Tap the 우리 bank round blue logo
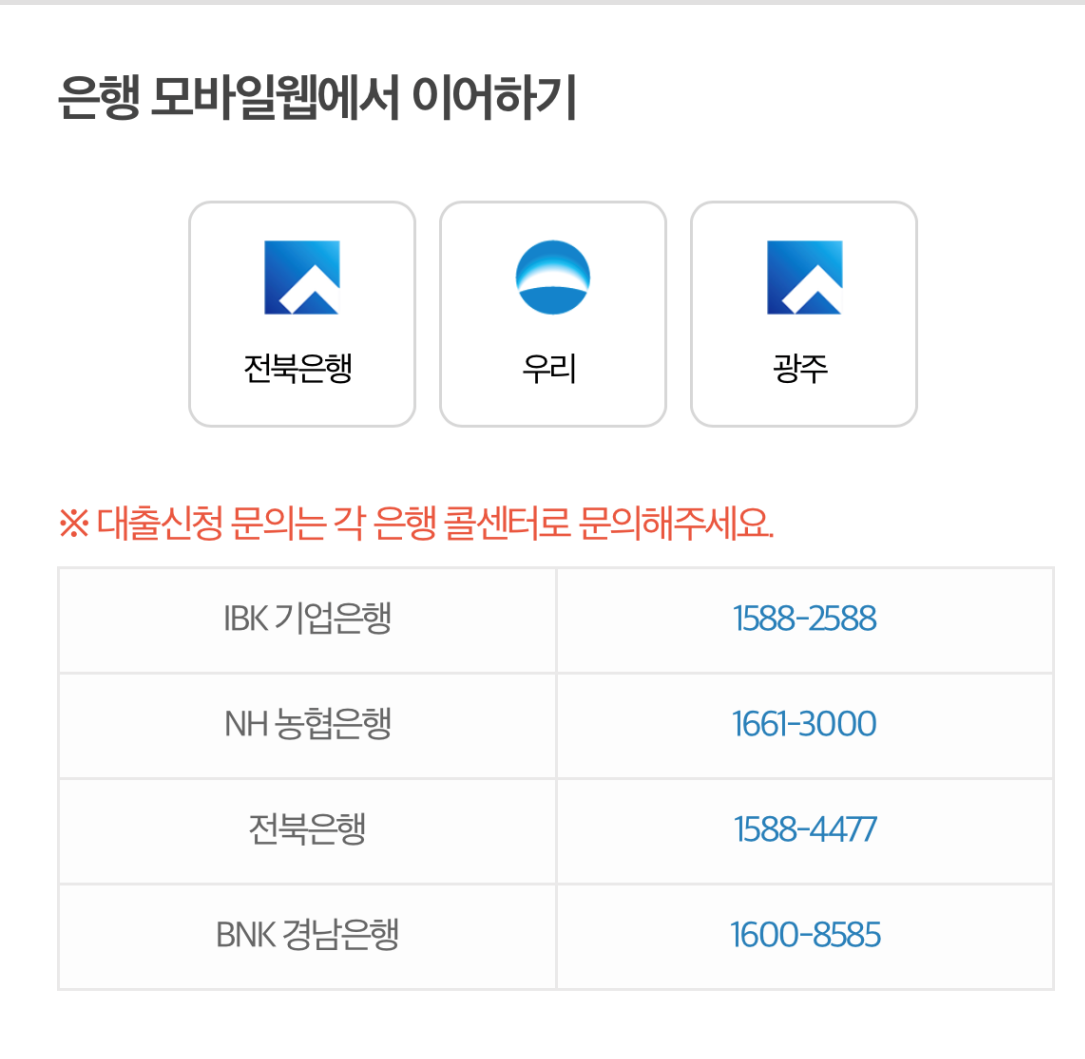1085x1059 pixels. click(552, 278)
